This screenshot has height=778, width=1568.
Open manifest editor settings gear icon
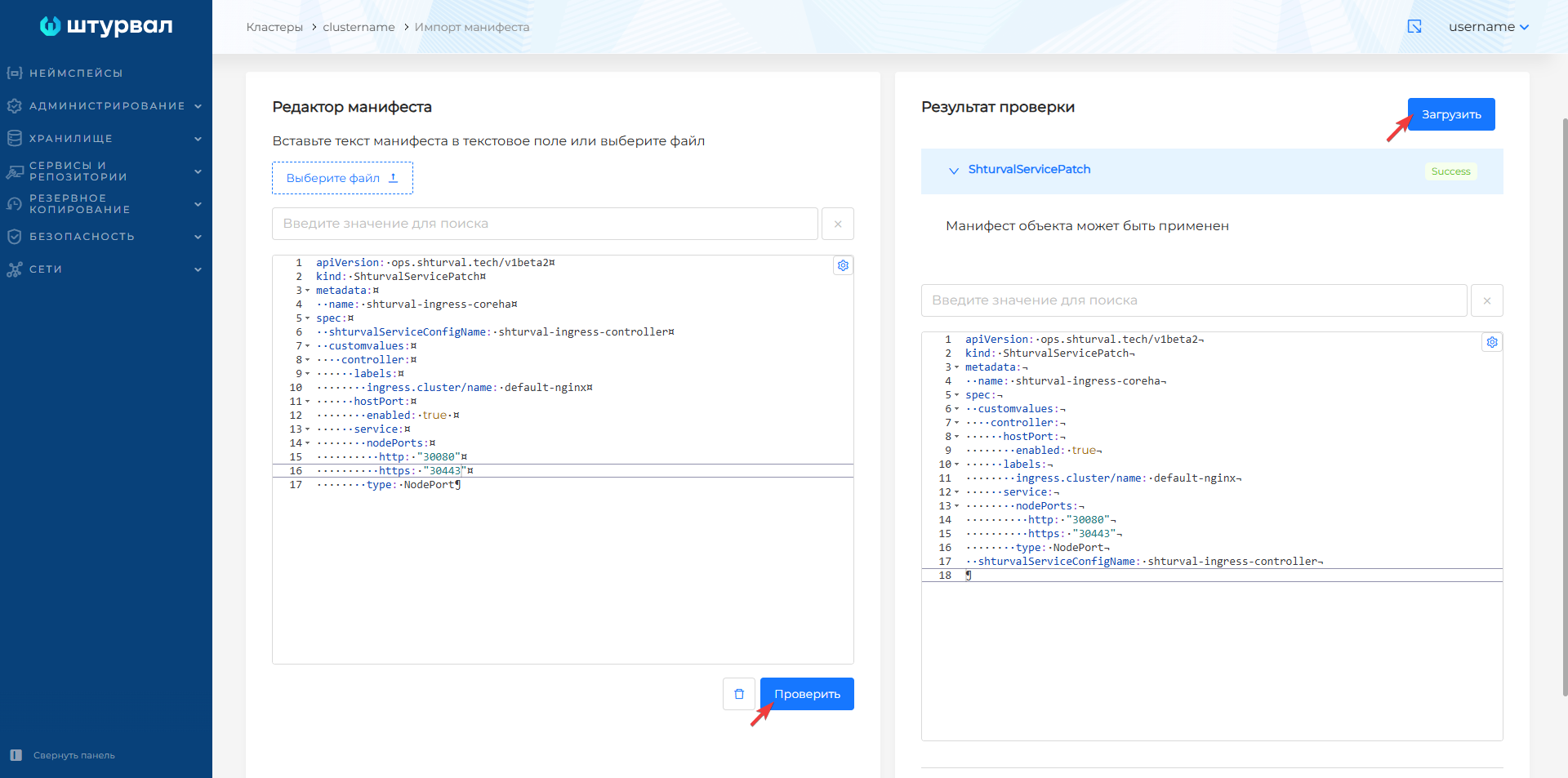[843, 265]
